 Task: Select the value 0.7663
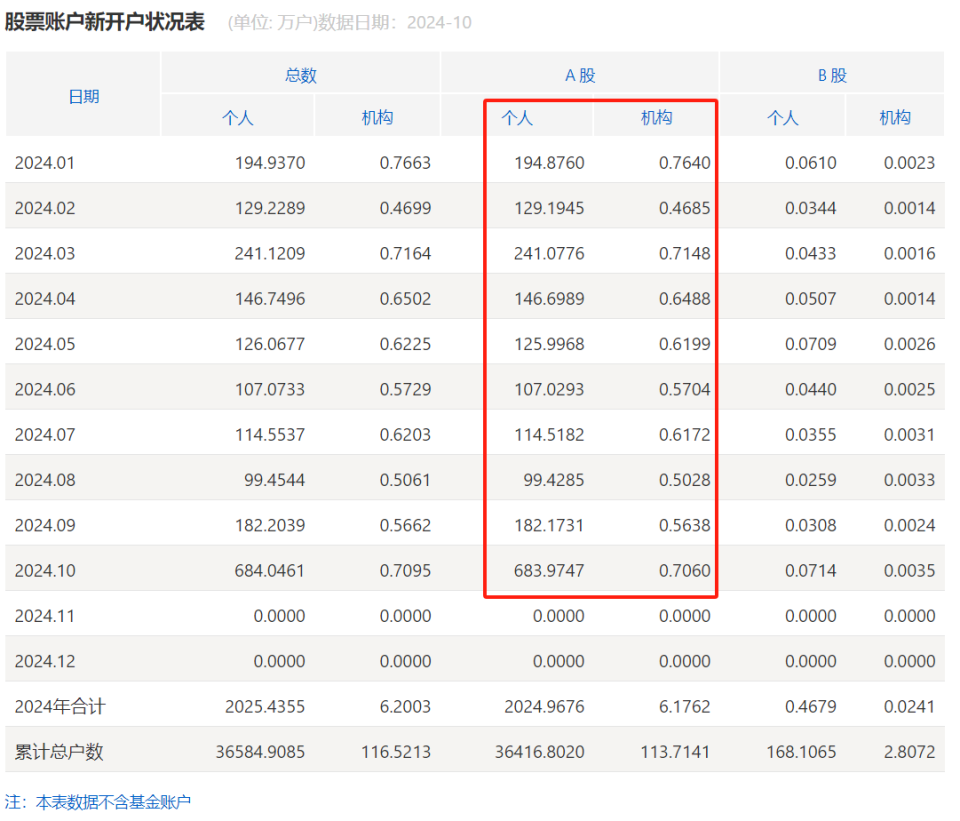405,163
